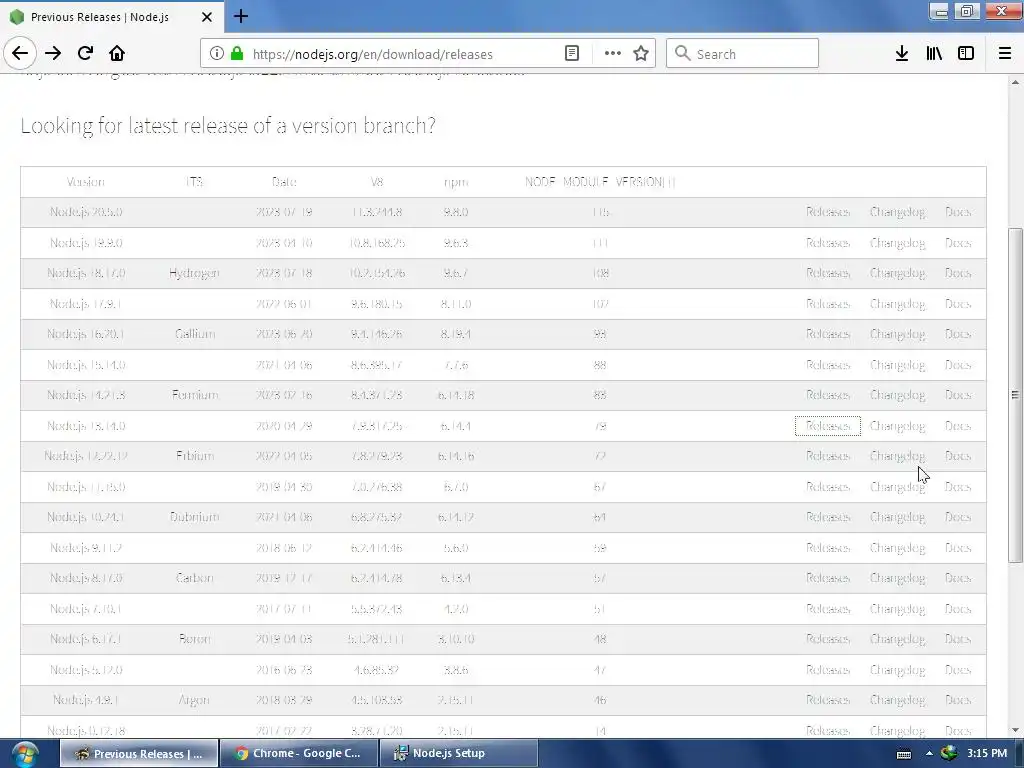Viewport: 1024px width, 768px height.
Task: Click the Node.js 5.12.0 version cell
Action: click(86, 669)
